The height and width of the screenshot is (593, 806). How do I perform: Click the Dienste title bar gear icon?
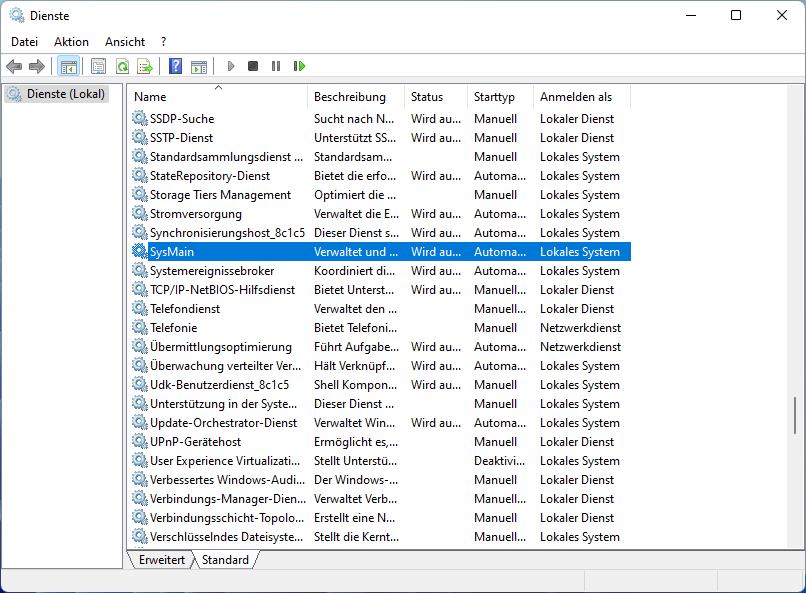17,15
